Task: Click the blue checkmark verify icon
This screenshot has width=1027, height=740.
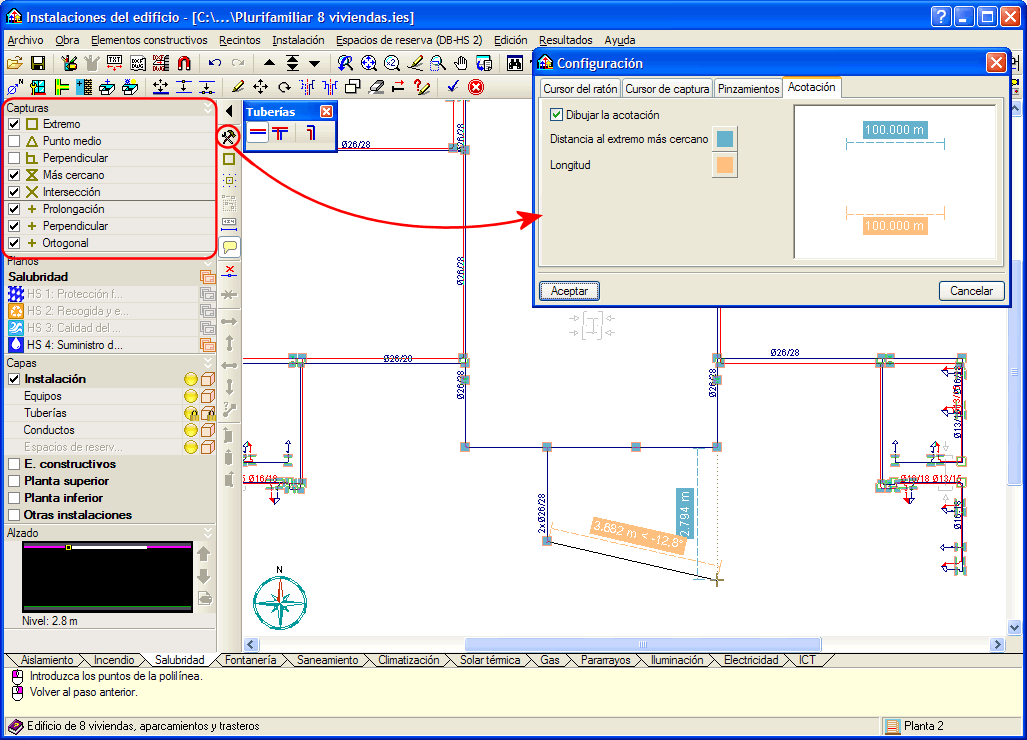Action: pos(453,86)
